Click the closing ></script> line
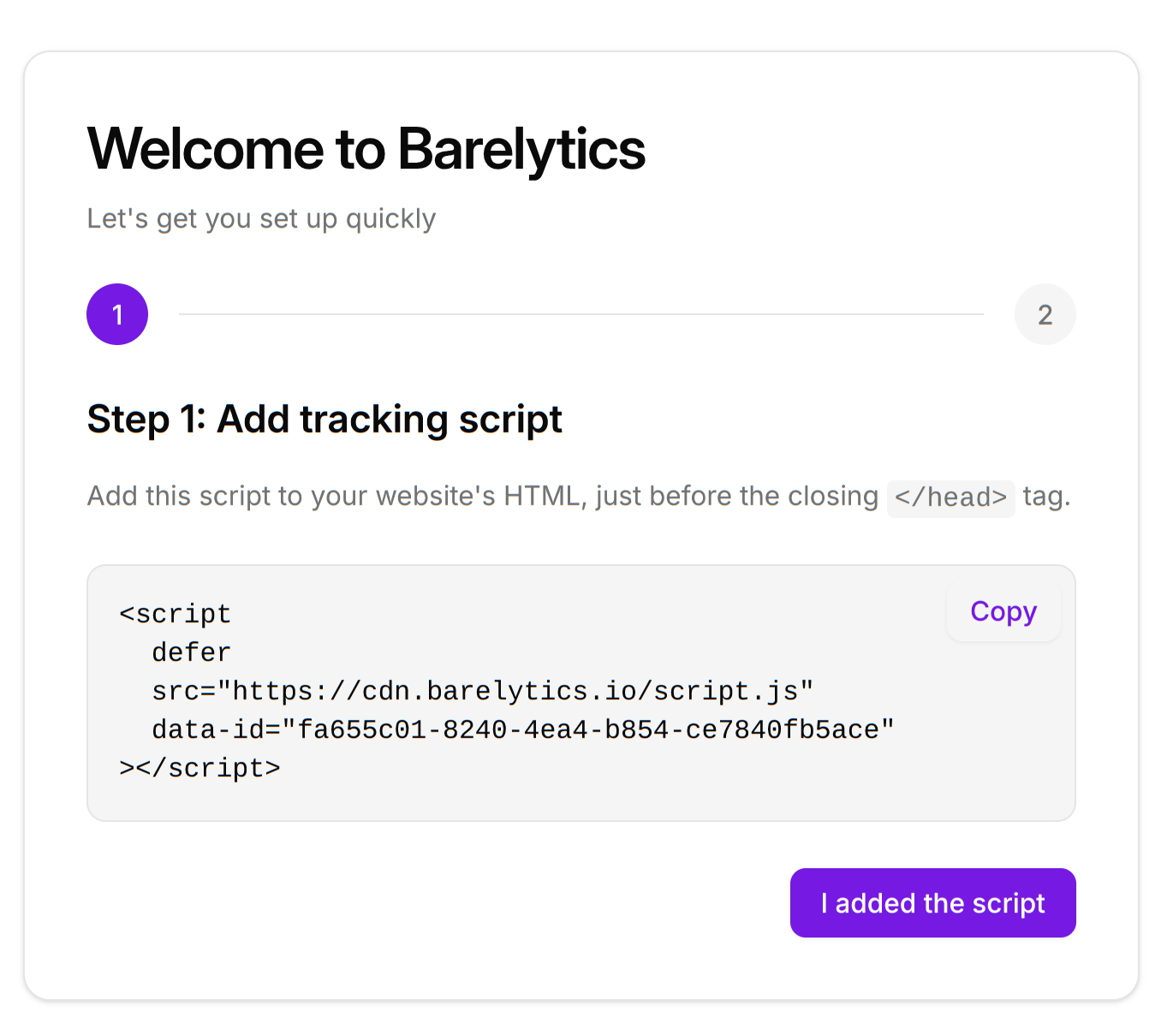 [x=200, y=768]
